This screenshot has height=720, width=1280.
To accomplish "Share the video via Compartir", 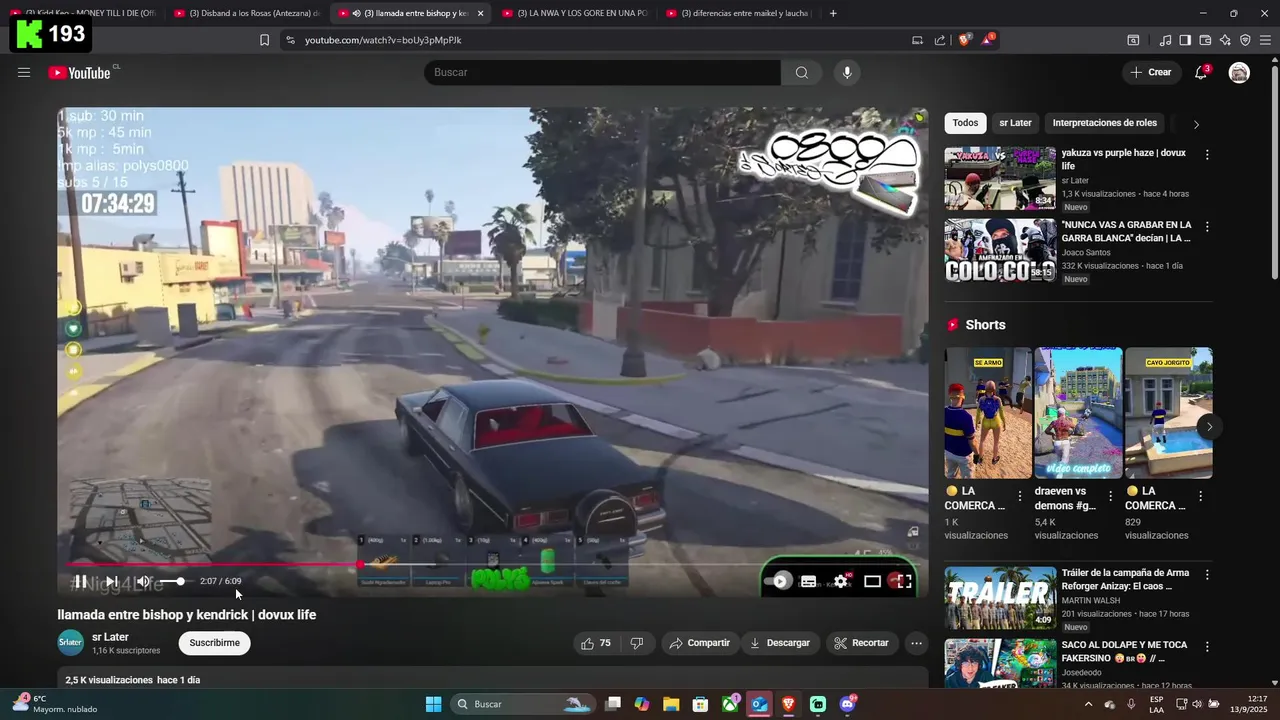I will coord(700,643).
